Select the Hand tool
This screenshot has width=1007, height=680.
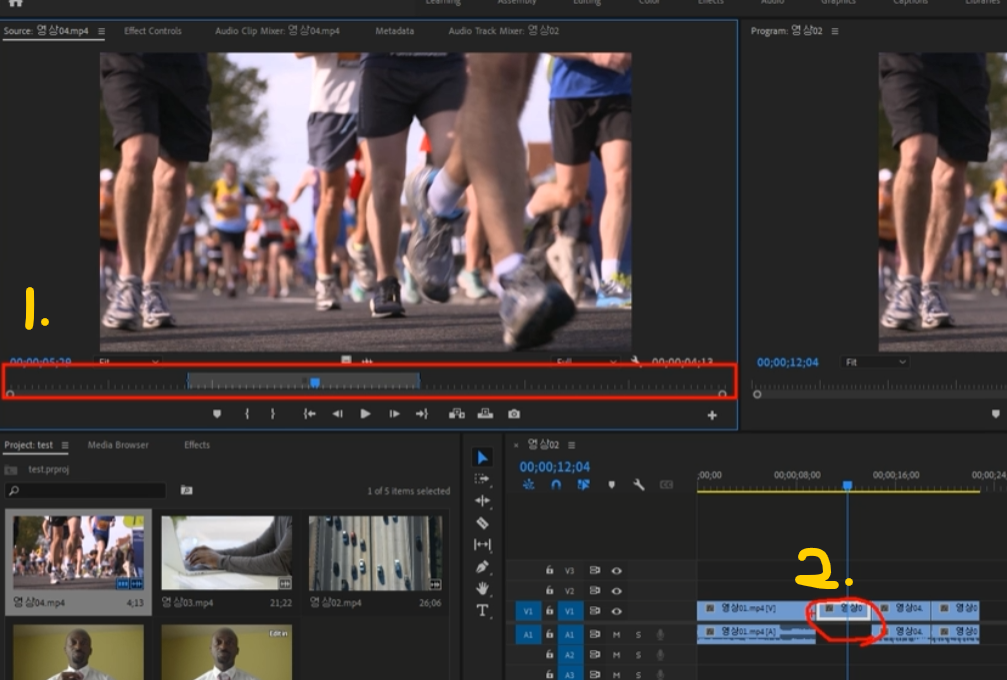click(x=482, y=588)
